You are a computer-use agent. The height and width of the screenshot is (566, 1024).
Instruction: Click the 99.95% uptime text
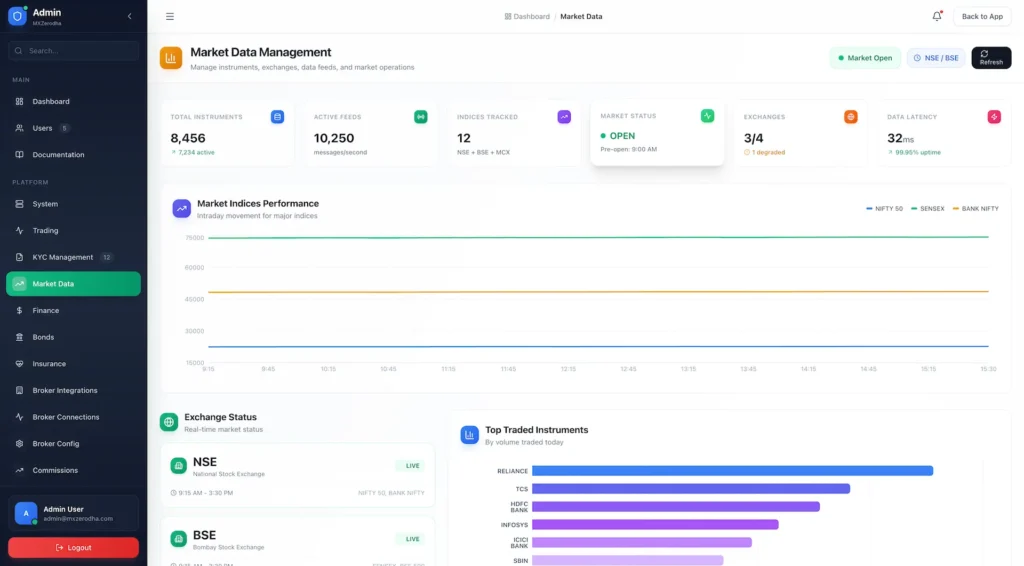click(x=914, y=152)
